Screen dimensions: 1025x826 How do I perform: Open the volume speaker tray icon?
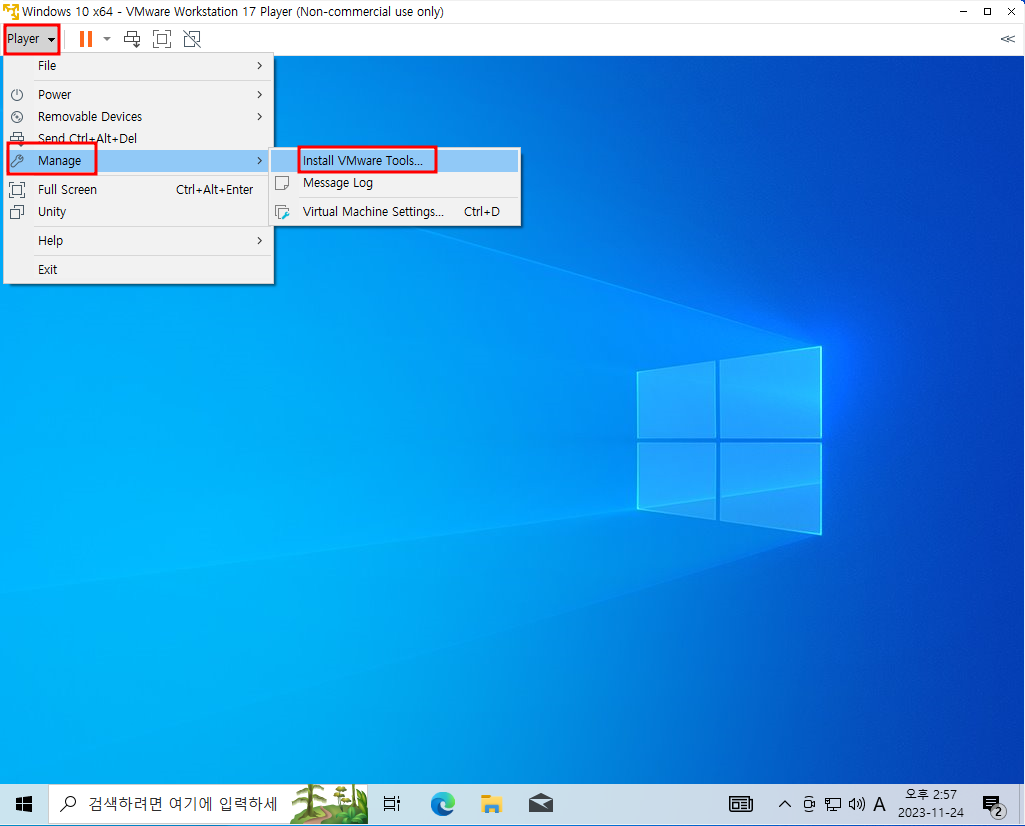pyautogui.click(x=856, y=804)
